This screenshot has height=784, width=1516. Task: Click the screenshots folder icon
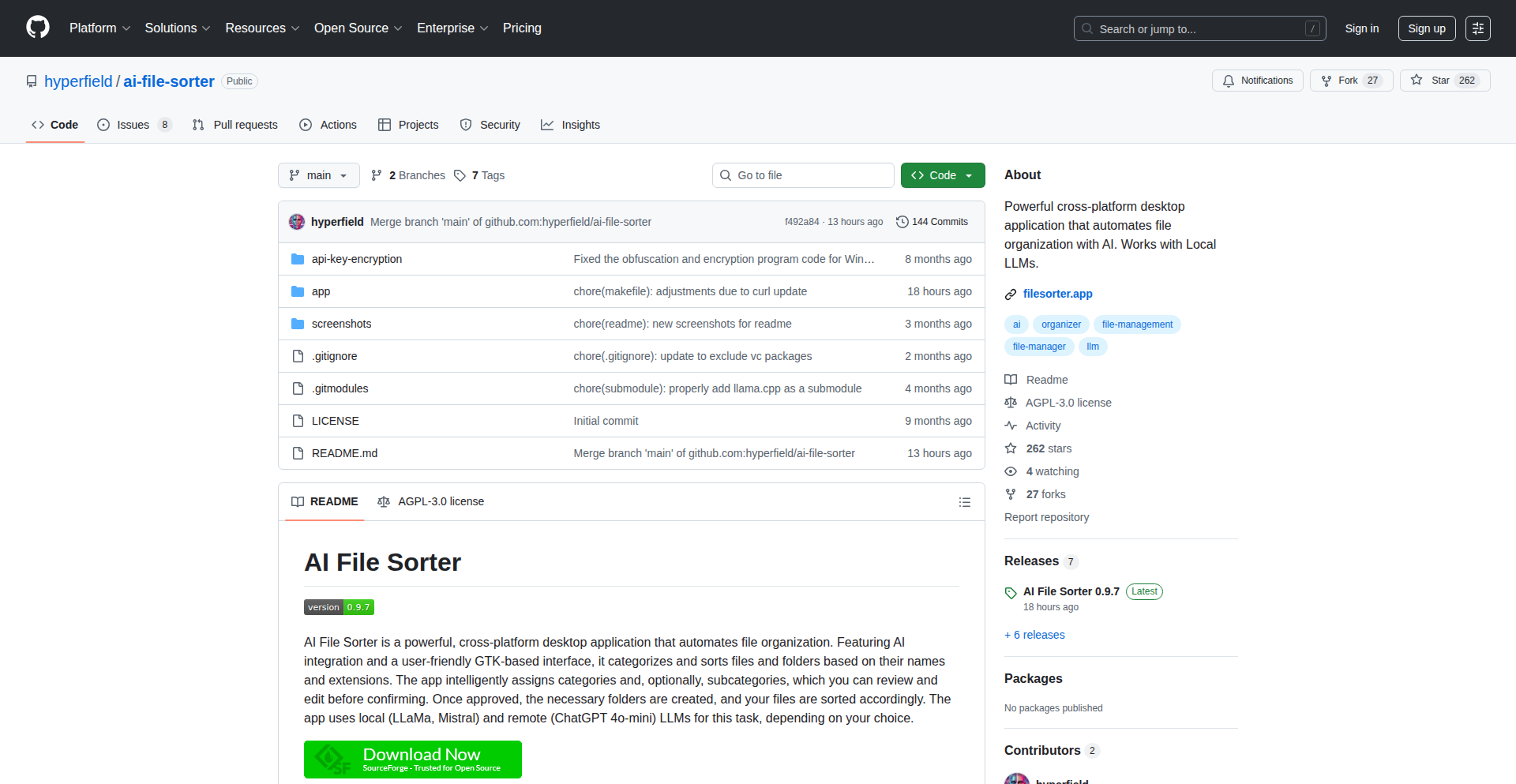pos(298,324)
